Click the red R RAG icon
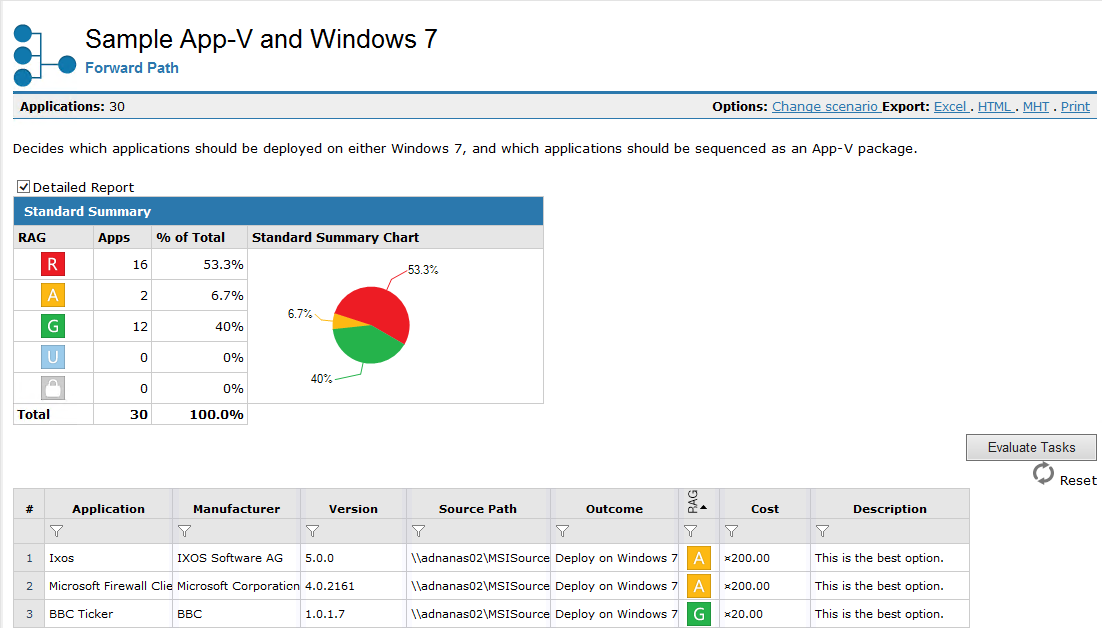1102x630 pixels. point(53,265)
